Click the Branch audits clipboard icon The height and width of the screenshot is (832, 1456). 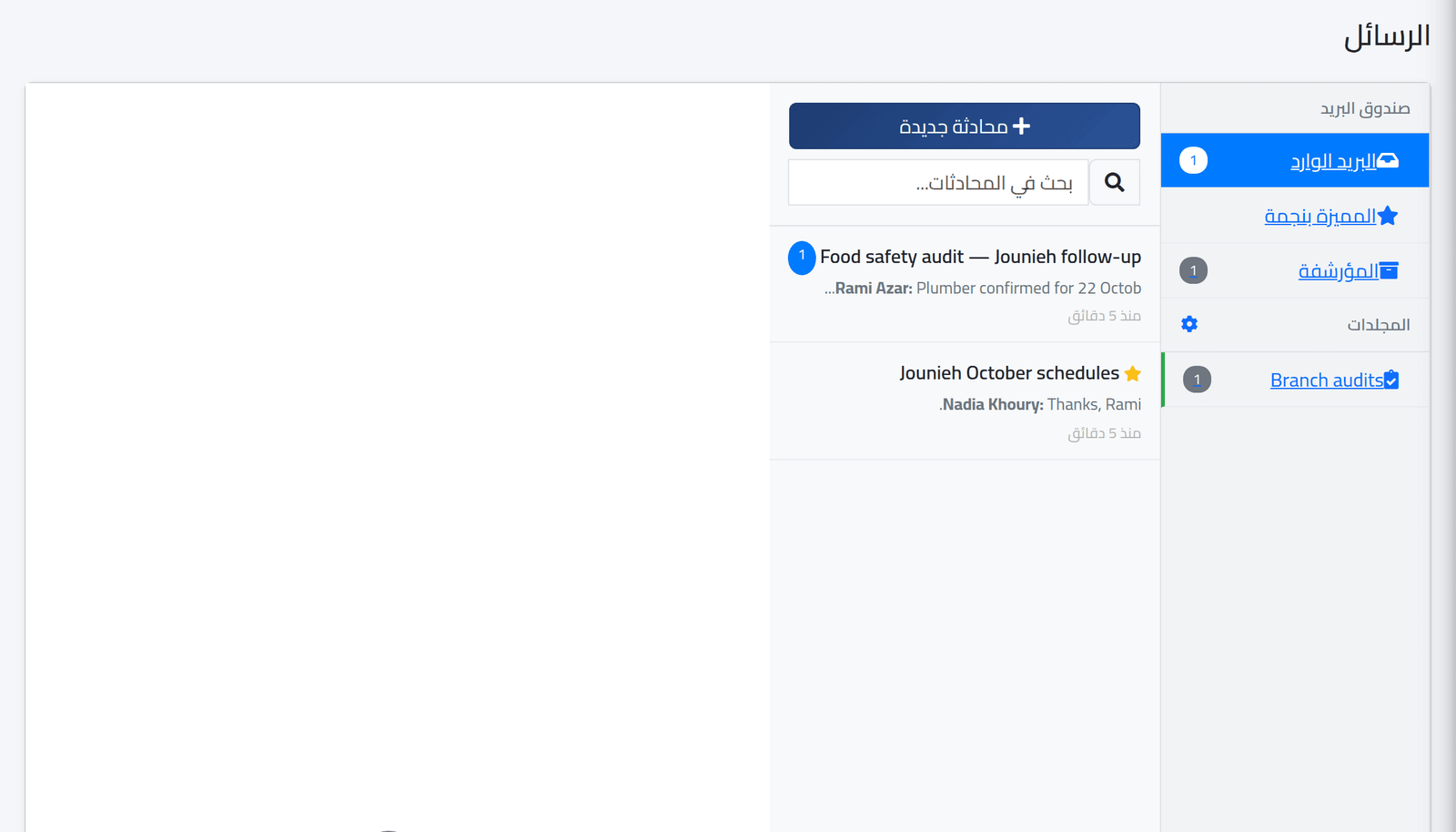click(x=1391, y=380)
